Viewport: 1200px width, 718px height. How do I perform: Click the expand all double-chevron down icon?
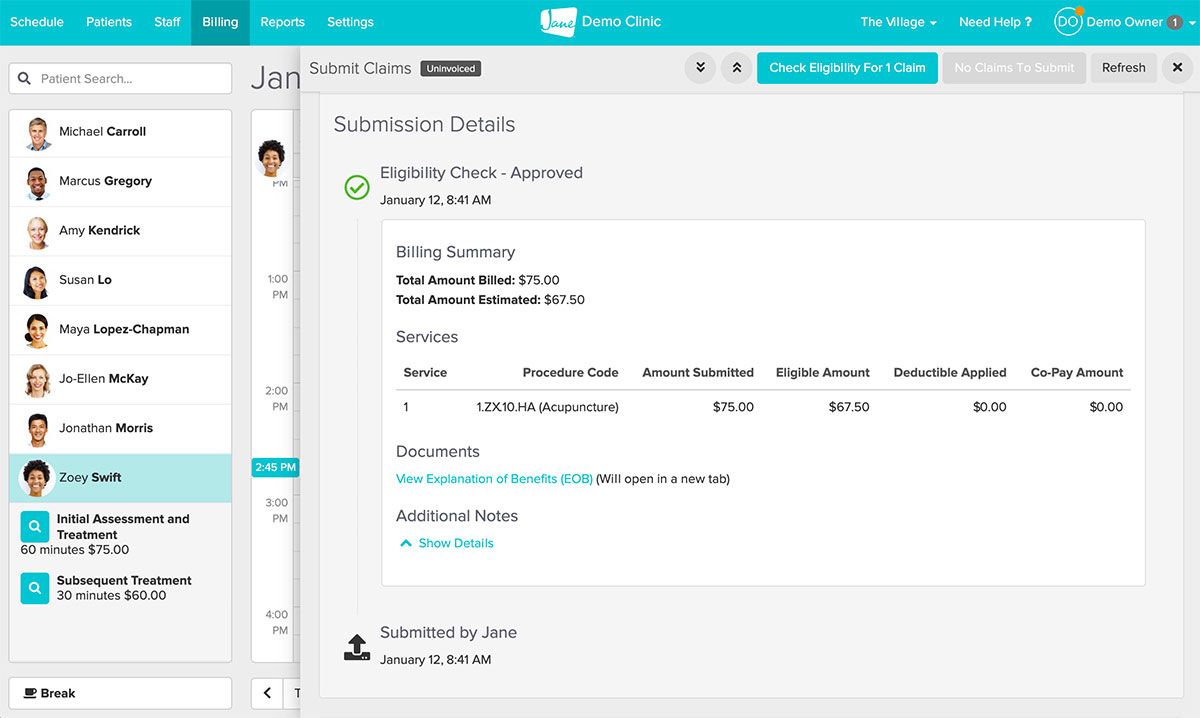coord(700,68)
